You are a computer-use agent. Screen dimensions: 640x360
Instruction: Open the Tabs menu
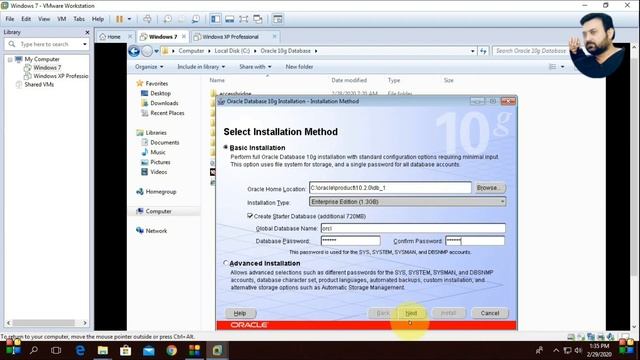(79, 19)
